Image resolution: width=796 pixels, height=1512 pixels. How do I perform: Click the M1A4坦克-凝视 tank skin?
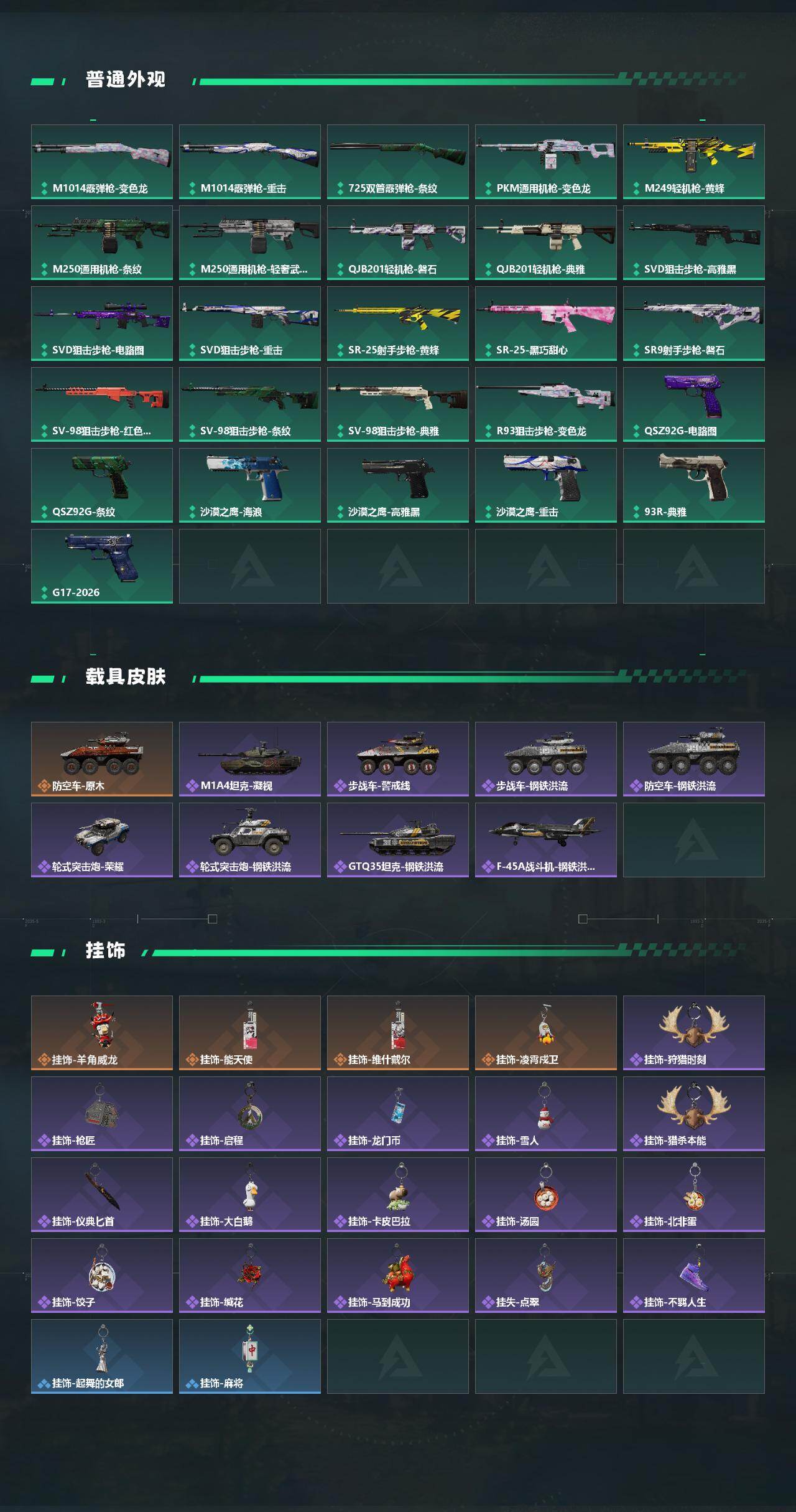250,759
